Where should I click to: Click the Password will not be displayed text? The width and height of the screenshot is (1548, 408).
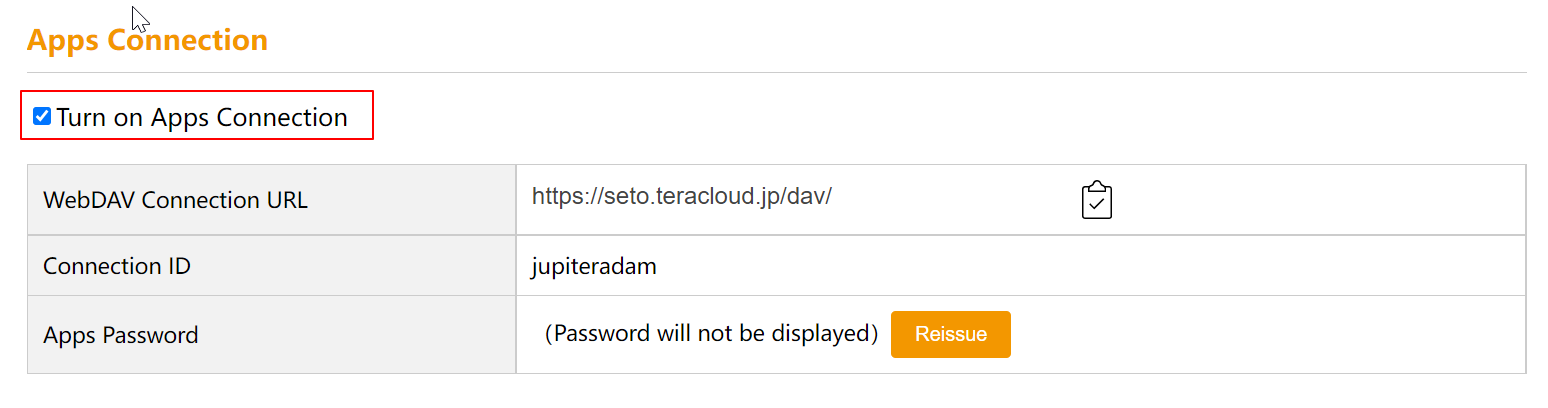pyautogui.click(x=711, y=333)
